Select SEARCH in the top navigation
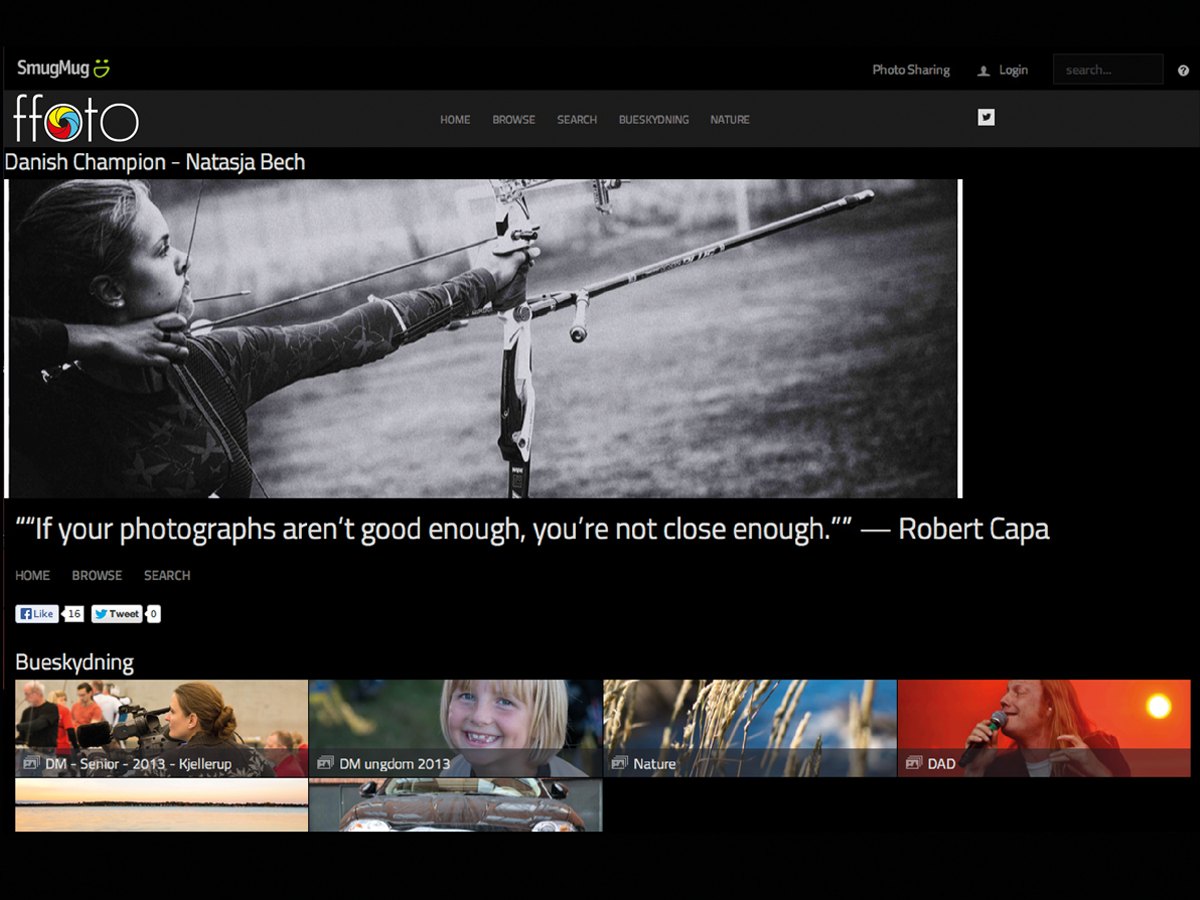Screen dimensions: 1200x900 coord(577,120)
